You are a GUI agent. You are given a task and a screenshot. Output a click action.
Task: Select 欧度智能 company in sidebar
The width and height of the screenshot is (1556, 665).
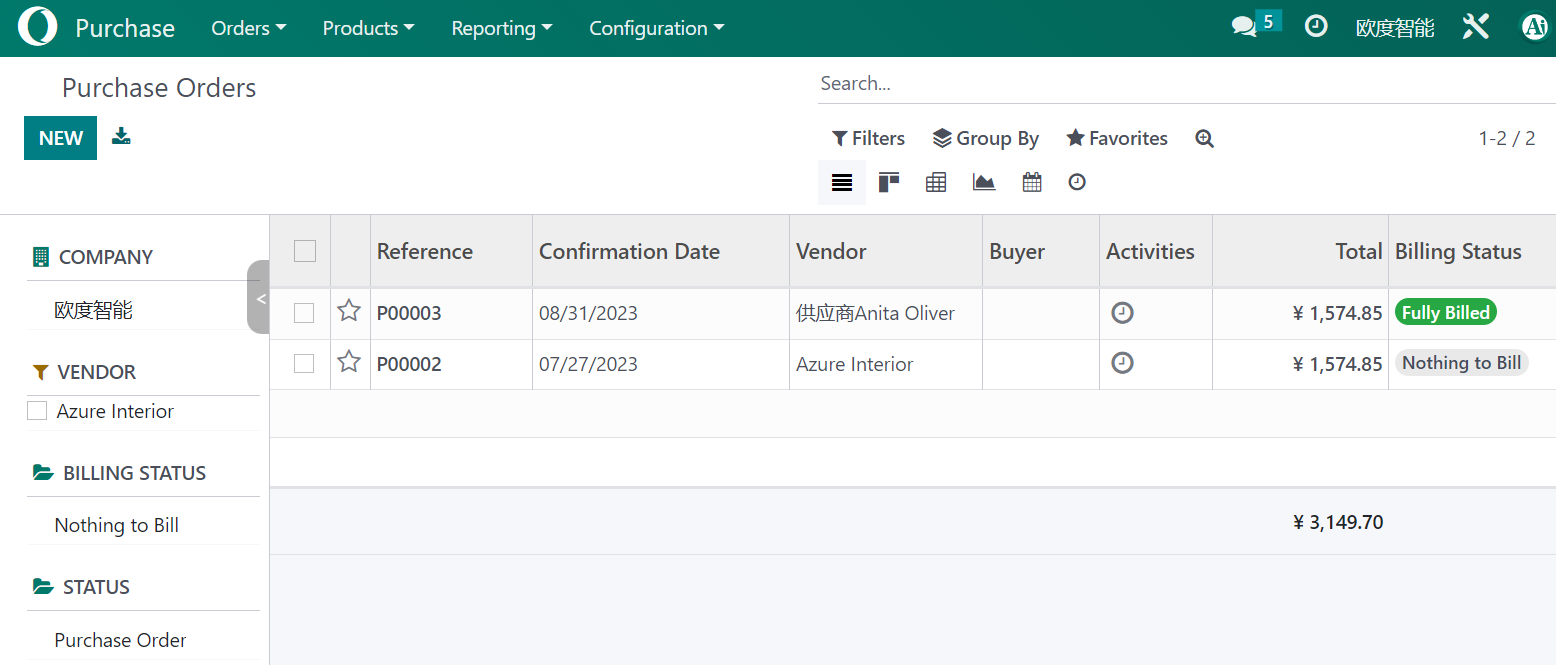94,311
